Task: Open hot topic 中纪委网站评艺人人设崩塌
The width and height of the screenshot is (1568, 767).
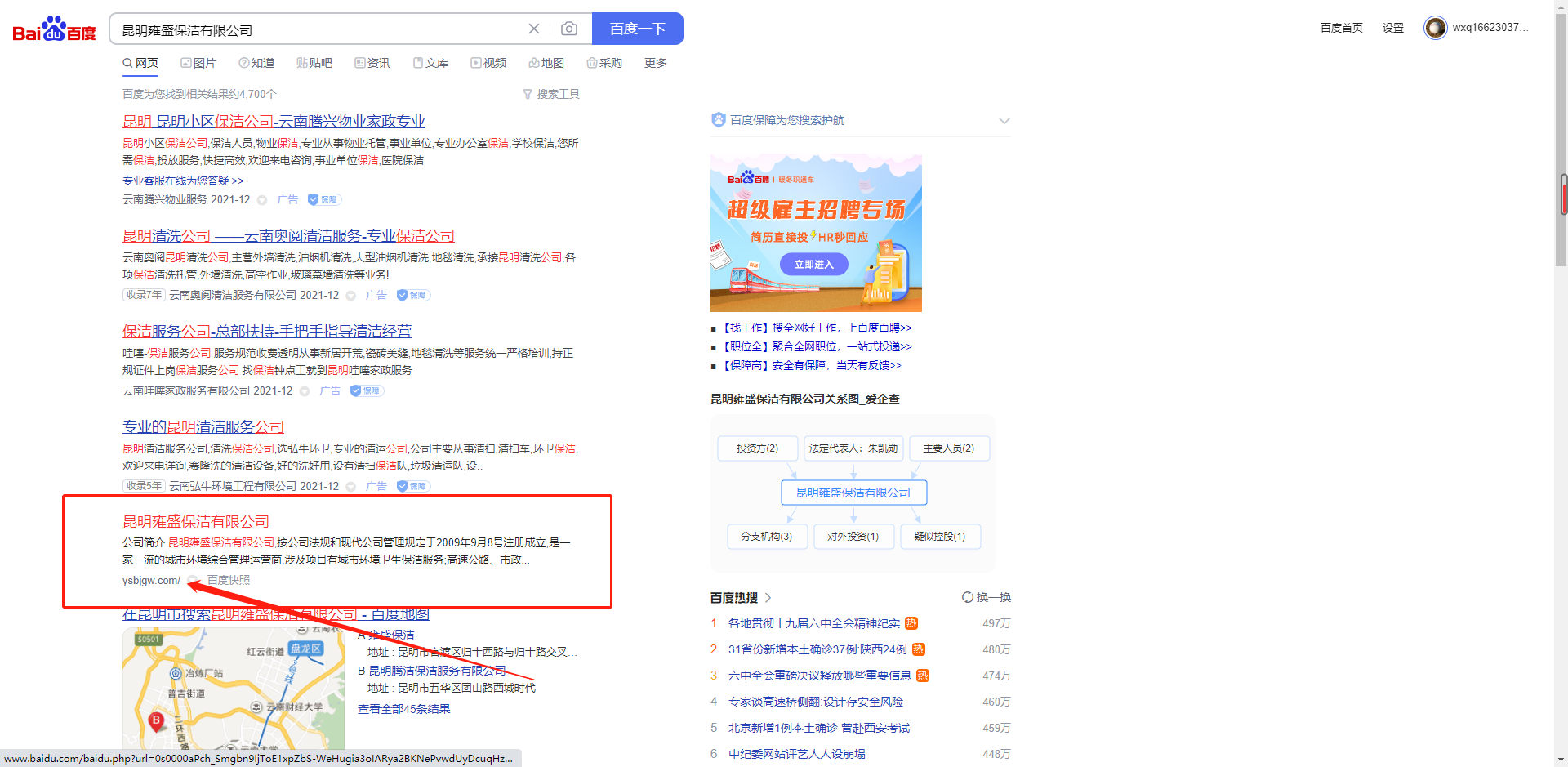Action: [x=796, y=754]
